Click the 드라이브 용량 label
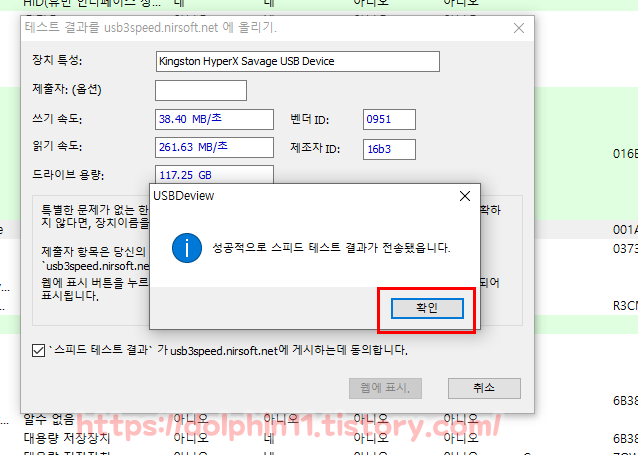Viewport: 638px width, 455px height. point(68,175)
